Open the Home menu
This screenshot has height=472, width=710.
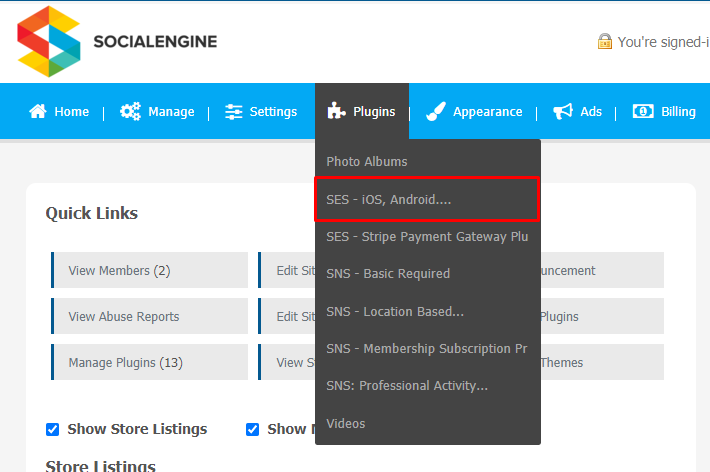pos(59,111)
